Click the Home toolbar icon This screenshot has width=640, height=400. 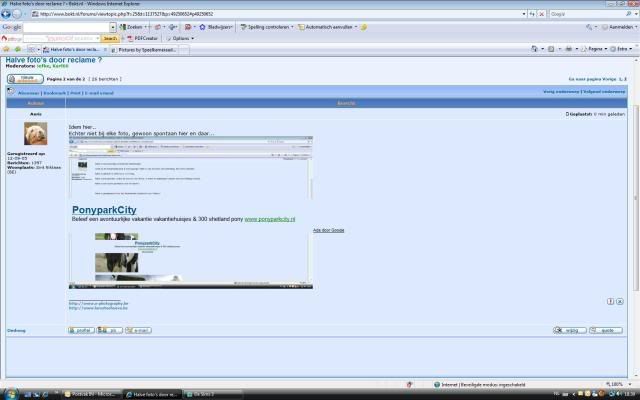(534, 49)
